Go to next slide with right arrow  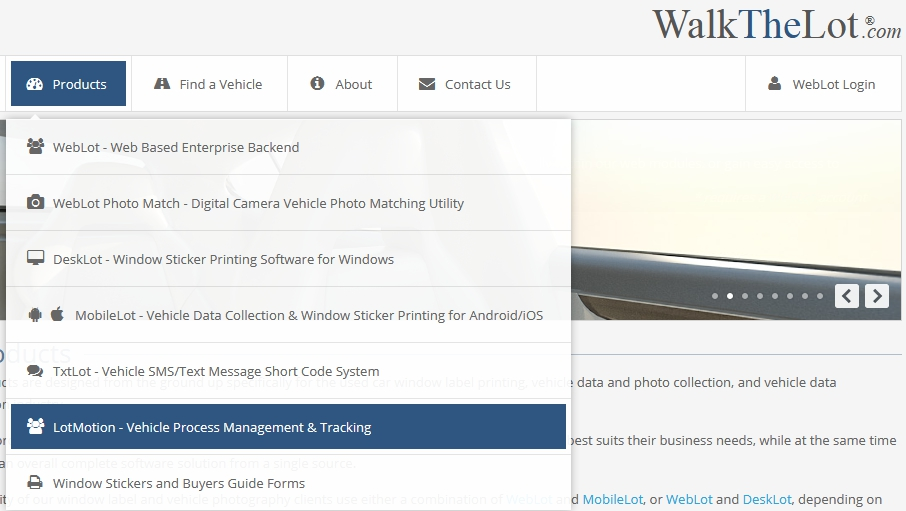coord(877,296)
